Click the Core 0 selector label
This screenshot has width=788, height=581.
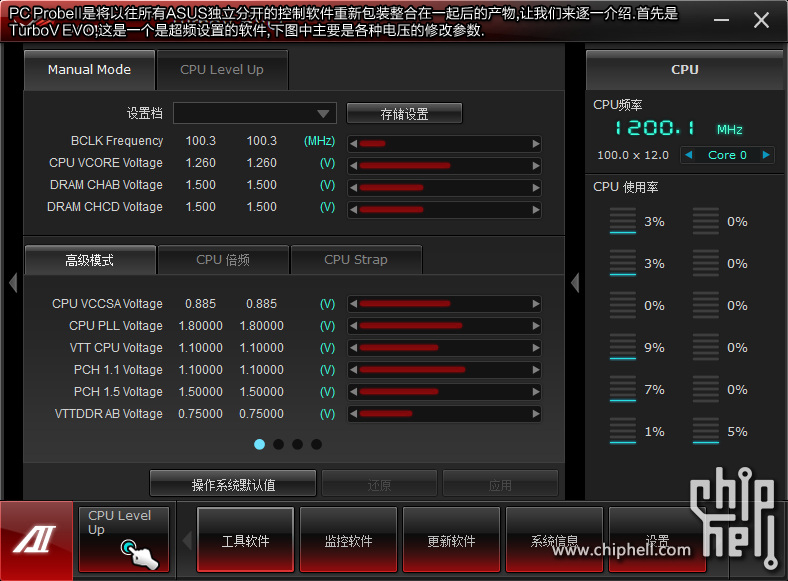tap(727, 155)
